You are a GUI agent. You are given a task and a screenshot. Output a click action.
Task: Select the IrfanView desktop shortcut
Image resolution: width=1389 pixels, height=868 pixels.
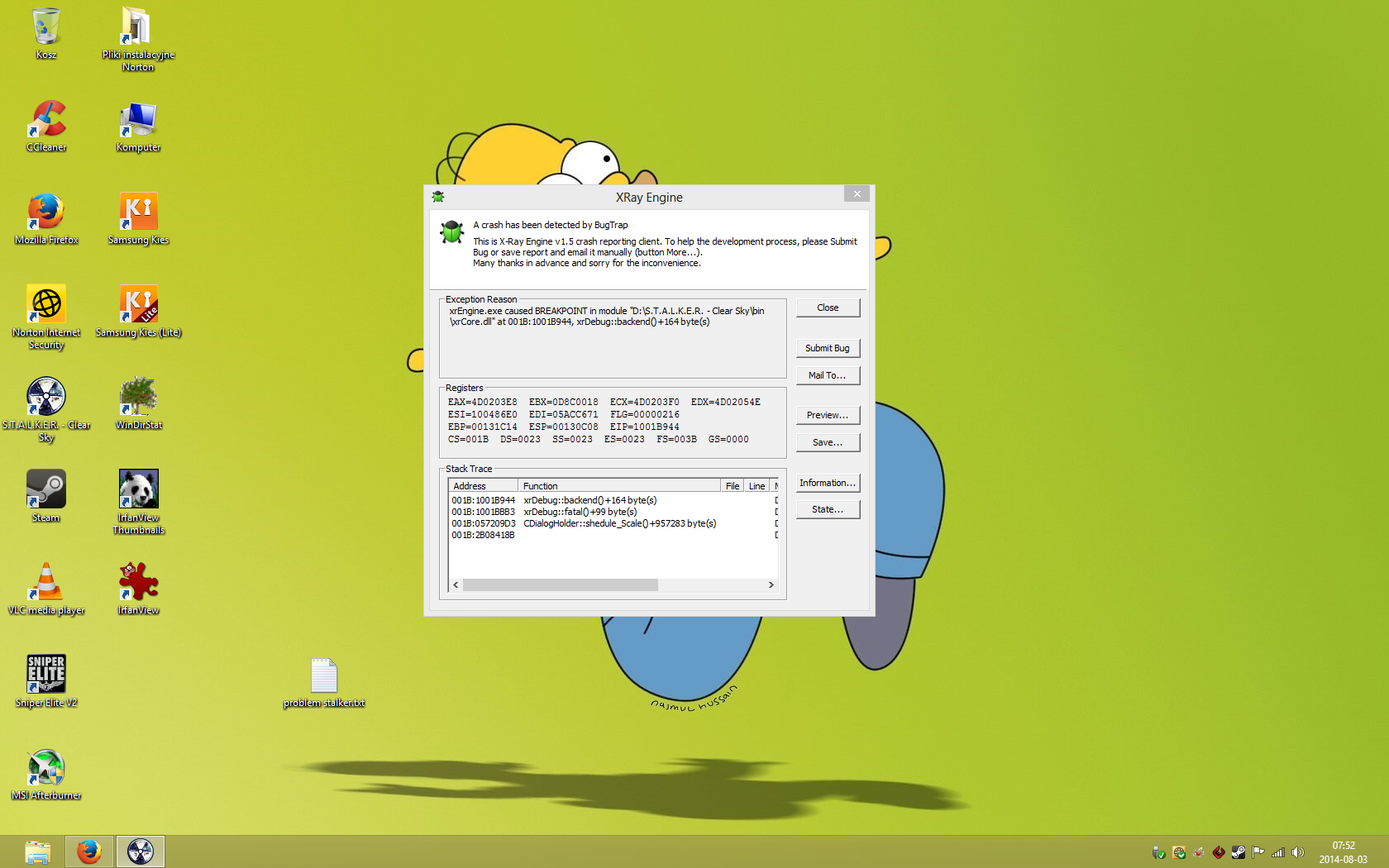(138, 589)
